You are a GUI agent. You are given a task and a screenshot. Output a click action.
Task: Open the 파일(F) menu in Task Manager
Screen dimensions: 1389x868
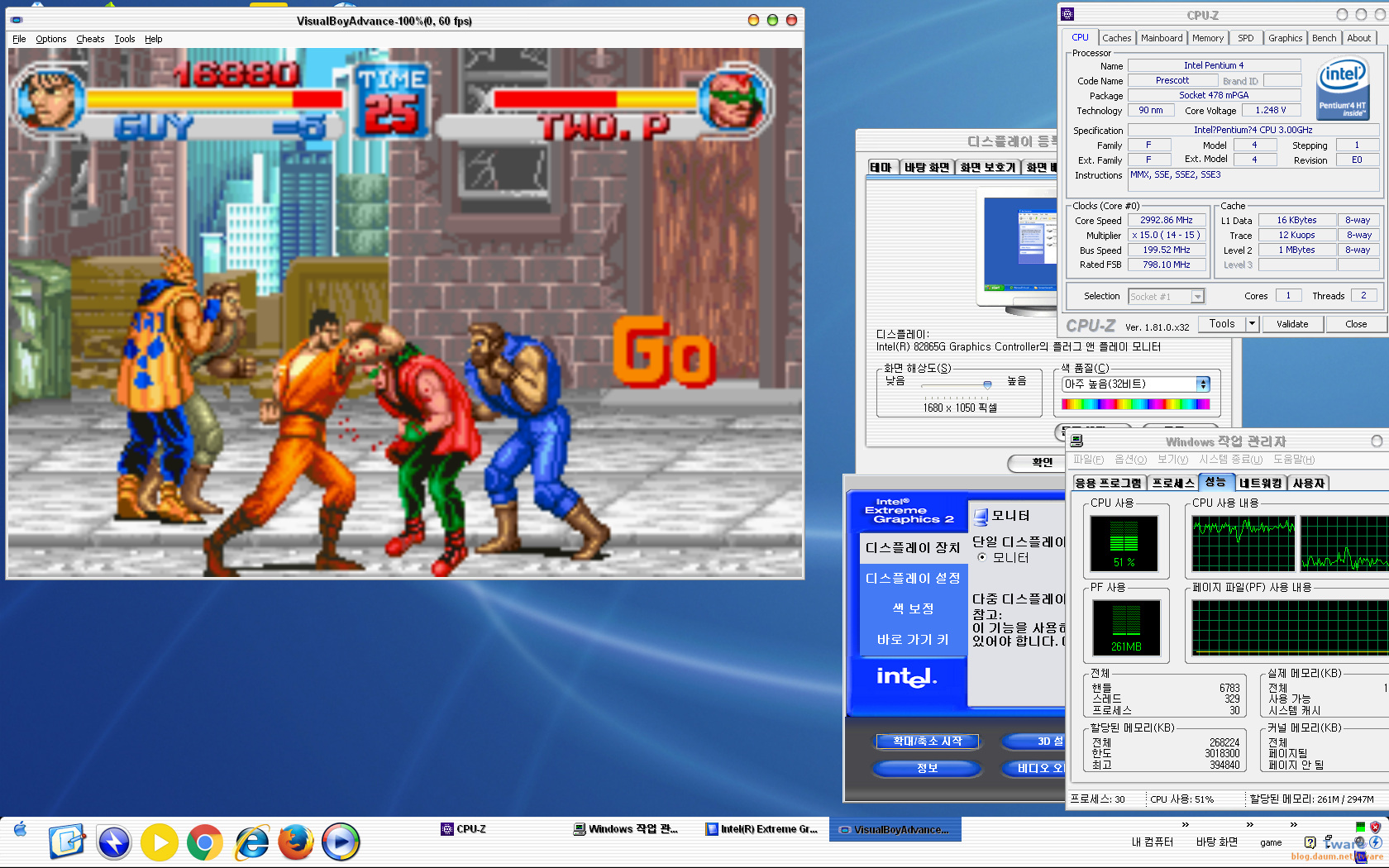pos(1088,460)
